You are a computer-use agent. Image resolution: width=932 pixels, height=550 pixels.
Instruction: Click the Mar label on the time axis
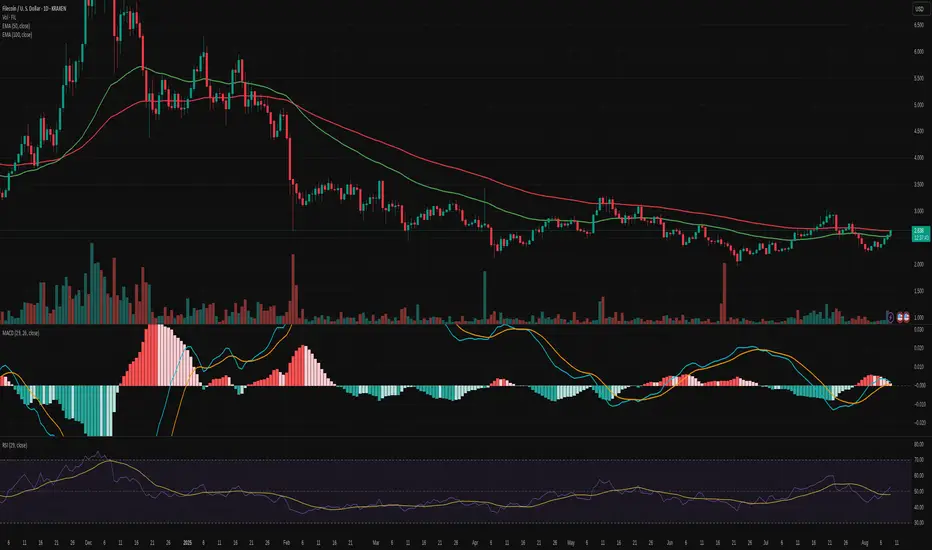click(x=376, y=543)
